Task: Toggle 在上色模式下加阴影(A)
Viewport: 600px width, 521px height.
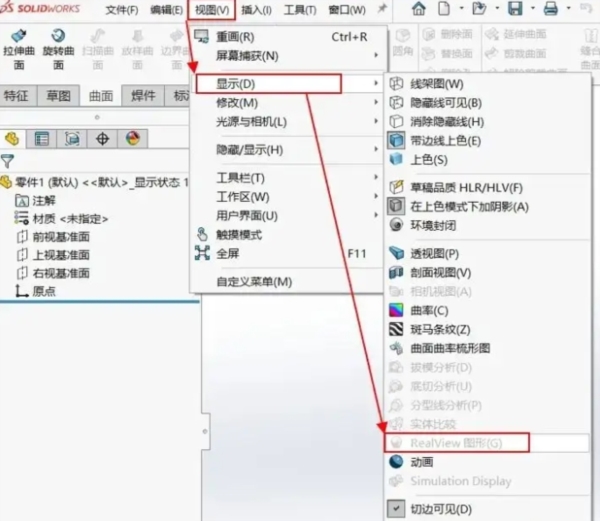Action: (488, 207)
